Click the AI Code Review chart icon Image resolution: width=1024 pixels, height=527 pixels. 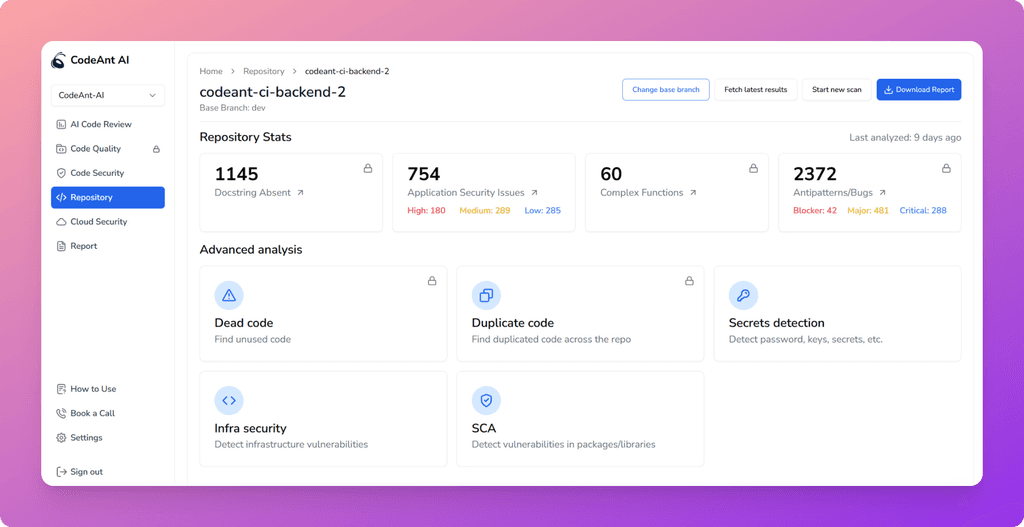[61, 124]
